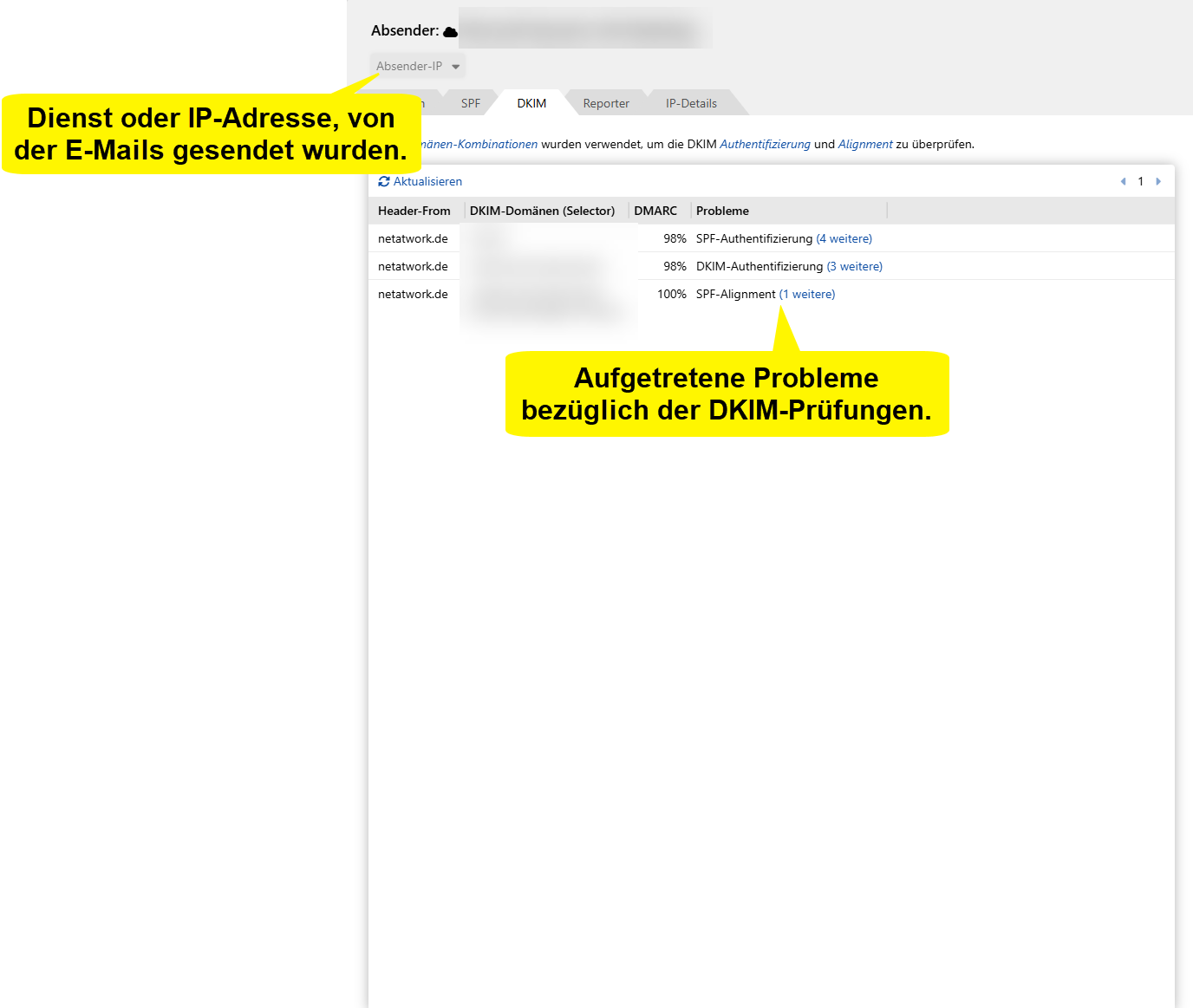Image resolution: width=1193 pixels, height=1008 pixels.
Task: Go to next page with right arrow
Action: pos(1158,181)
